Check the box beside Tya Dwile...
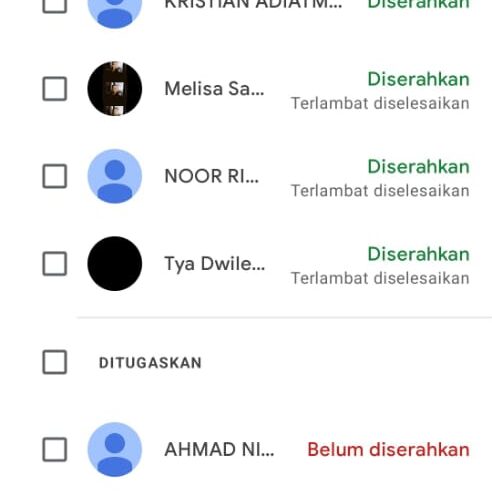492x500 pixels. click(55, 264)
